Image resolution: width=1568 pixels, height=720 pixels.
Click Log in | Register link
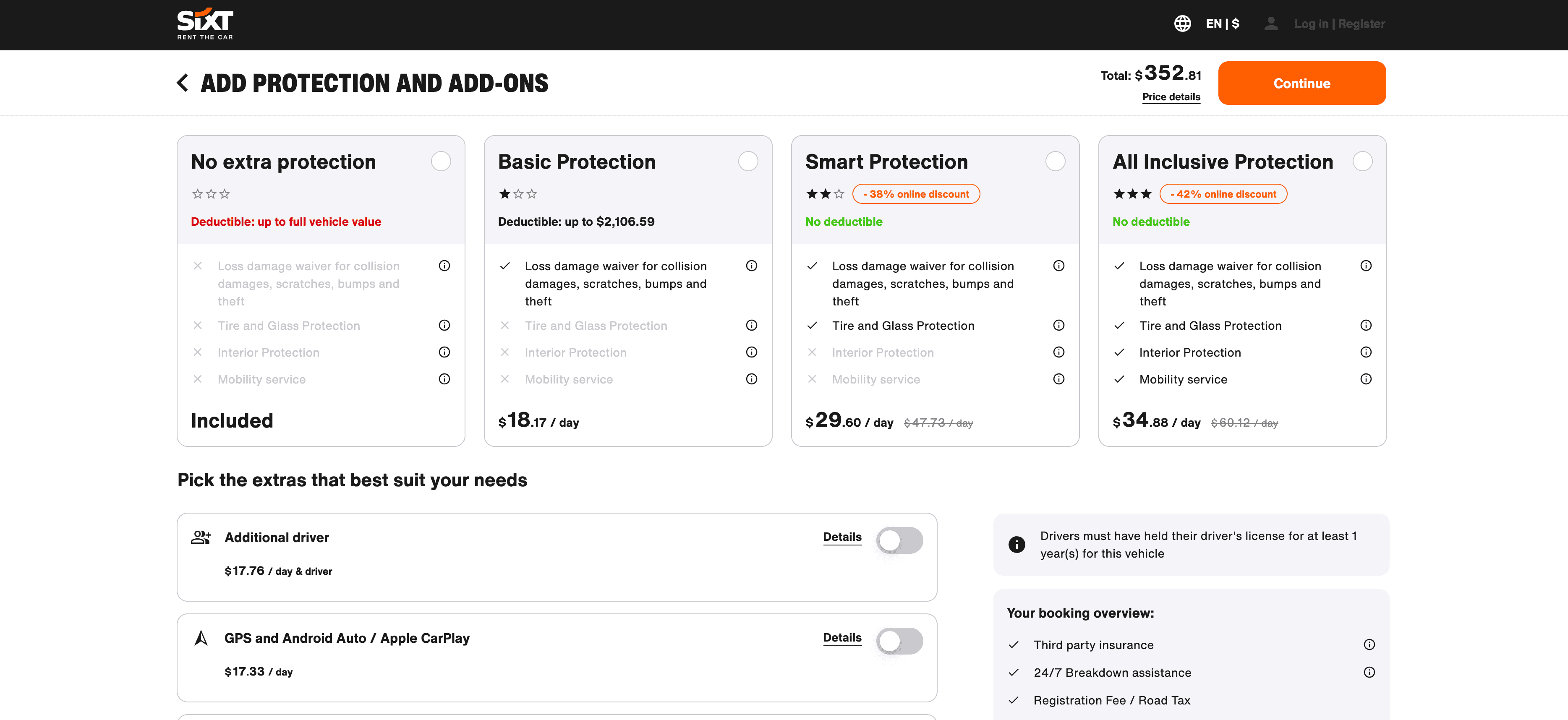click(1339, 24)
